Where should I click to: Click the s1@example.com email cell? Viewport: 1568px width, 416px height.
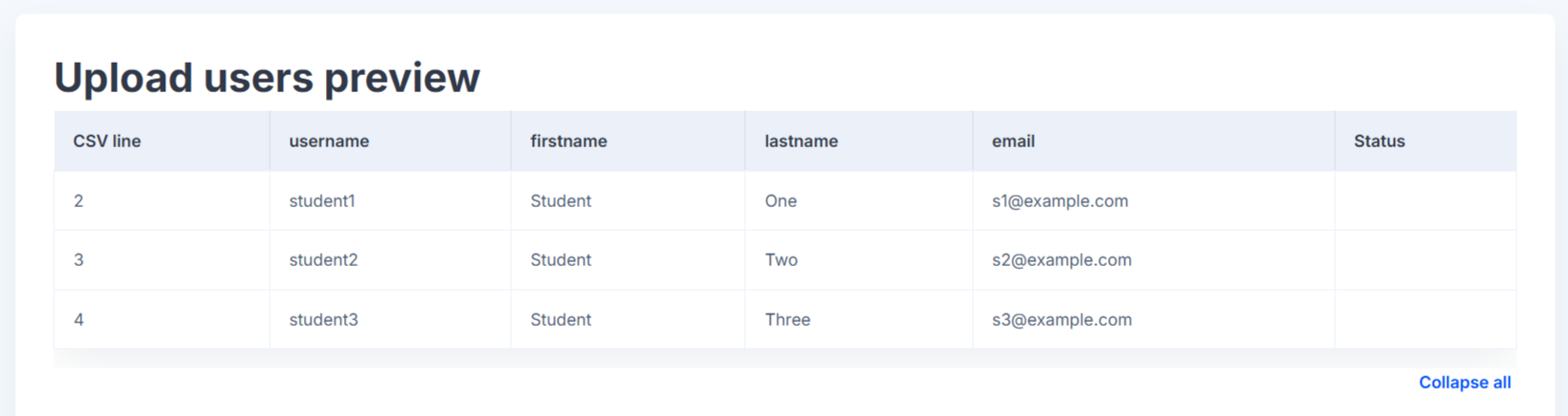1154,200
